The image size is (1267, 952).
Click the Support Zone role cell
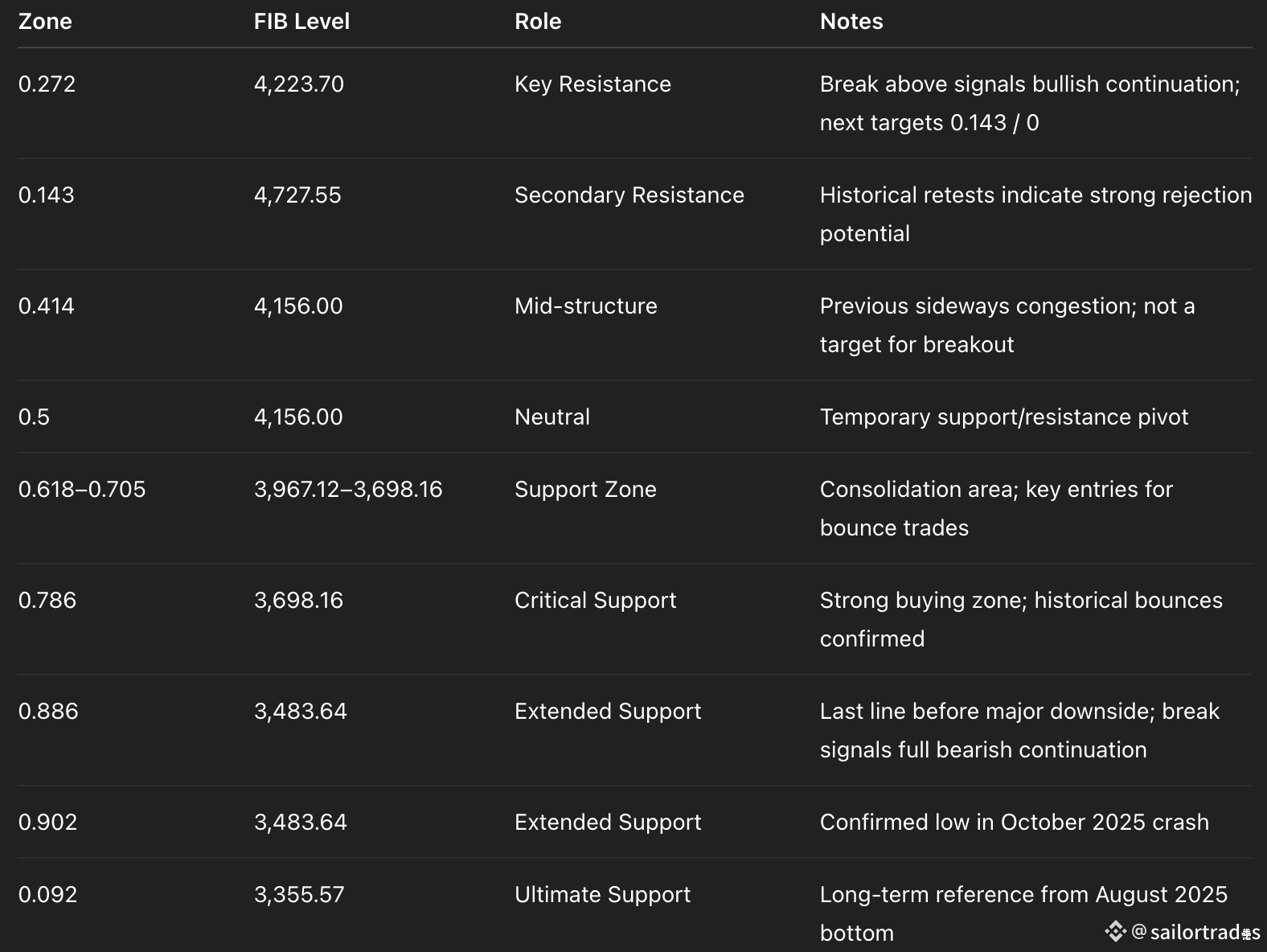point(585,490)
